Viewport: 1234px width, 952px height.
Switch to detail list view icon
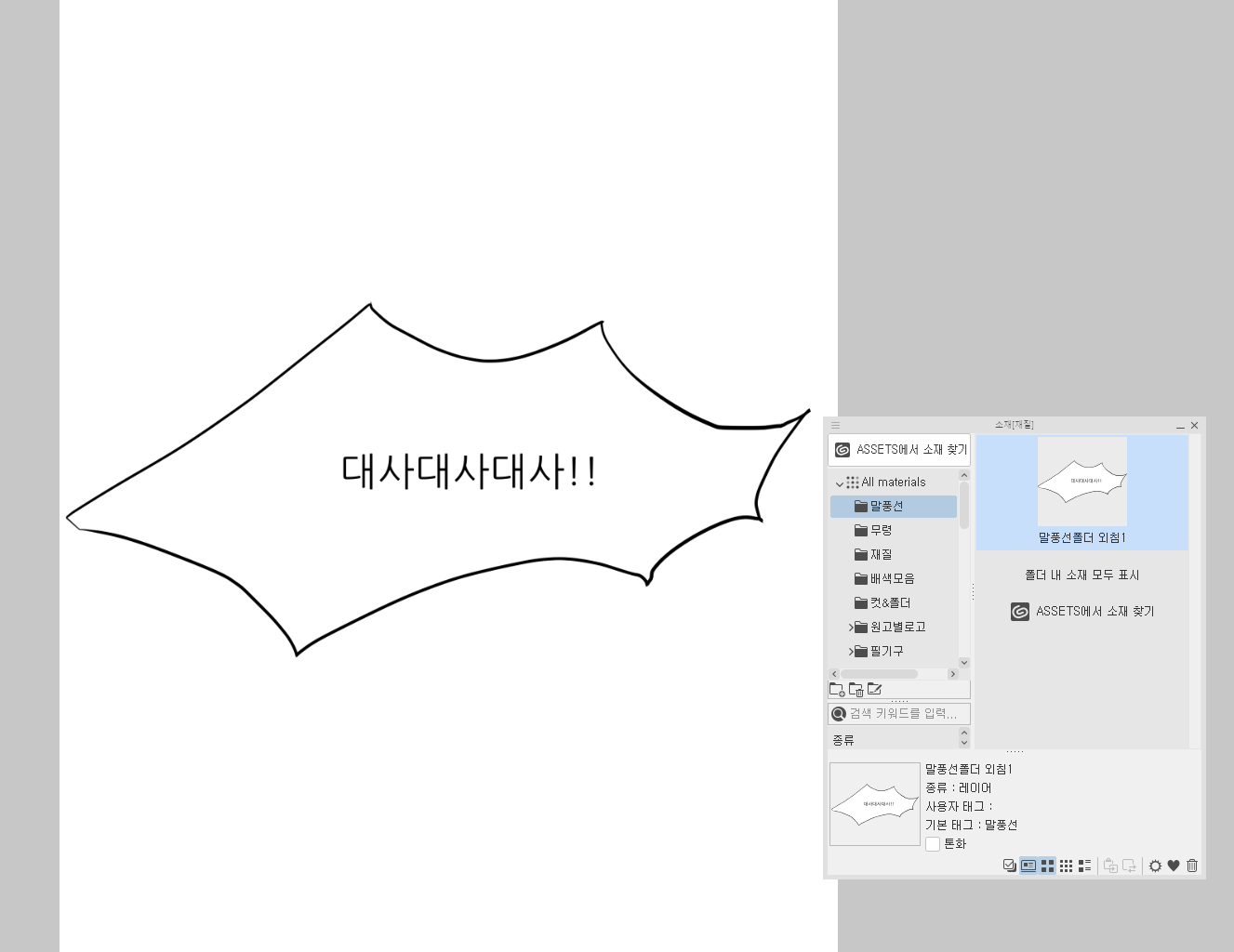pyautogui.click(x=1084, y=866)
